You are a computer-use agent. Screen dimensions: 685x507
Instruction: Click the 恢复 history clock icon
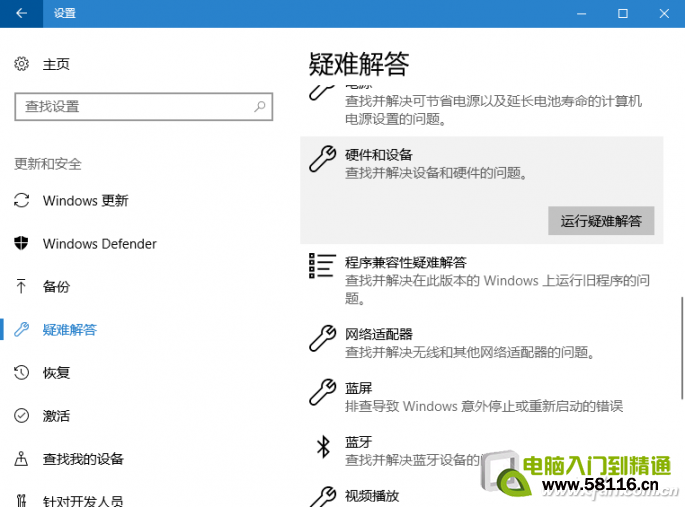click(x=21, y=372)
